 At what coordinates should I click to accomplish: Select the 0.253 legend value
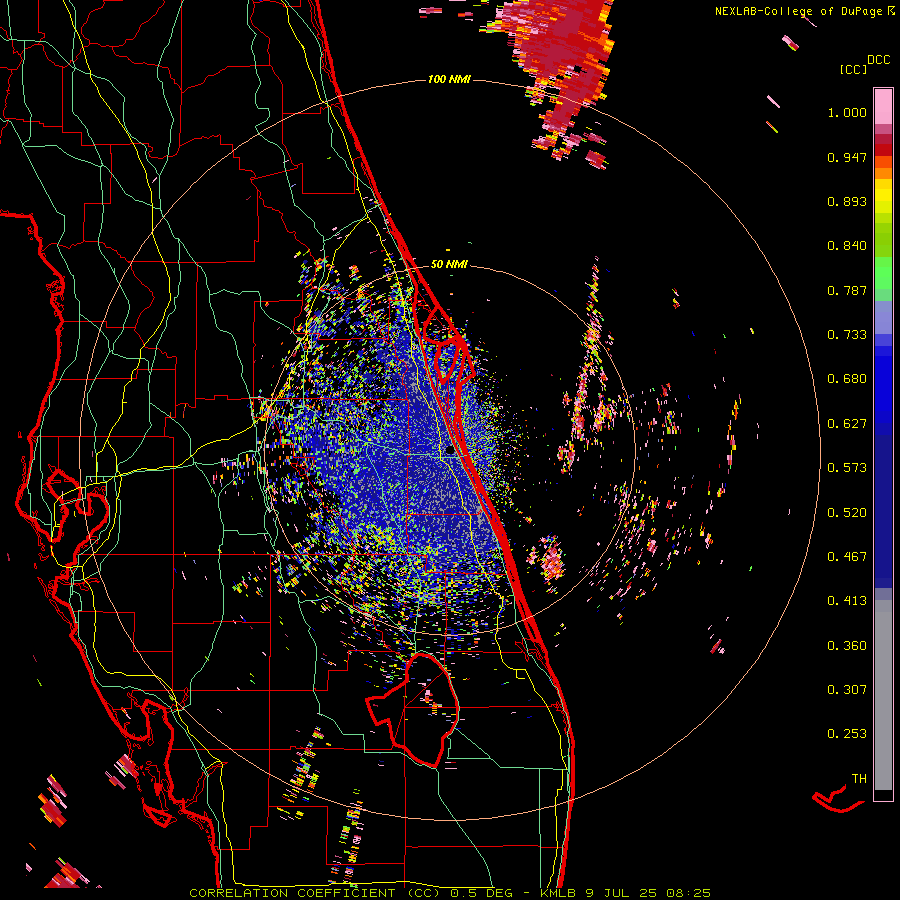coord(847,734)
